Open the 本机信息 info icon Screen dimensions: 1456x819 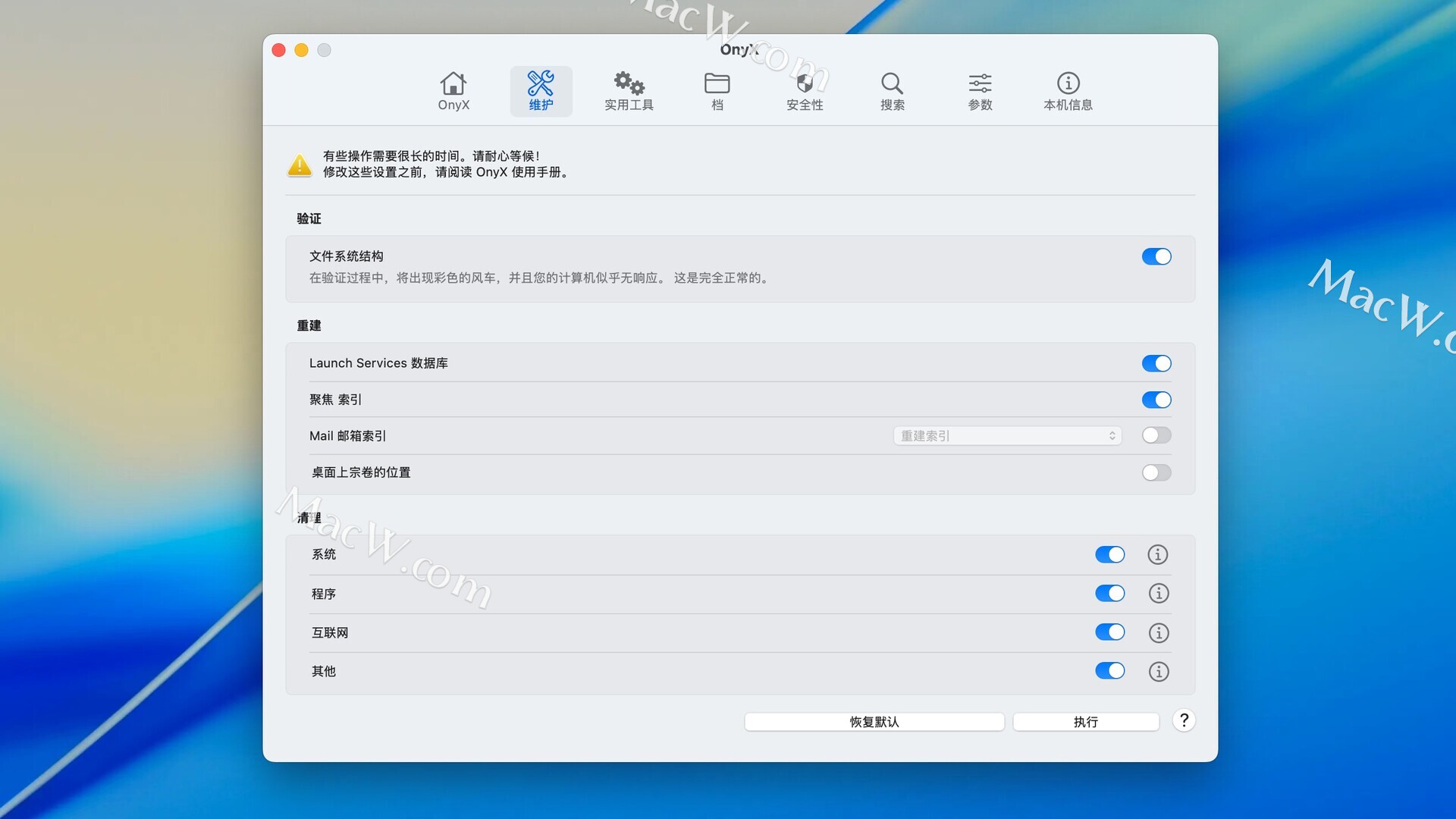pyautogui.click(x=1068, y=83)
